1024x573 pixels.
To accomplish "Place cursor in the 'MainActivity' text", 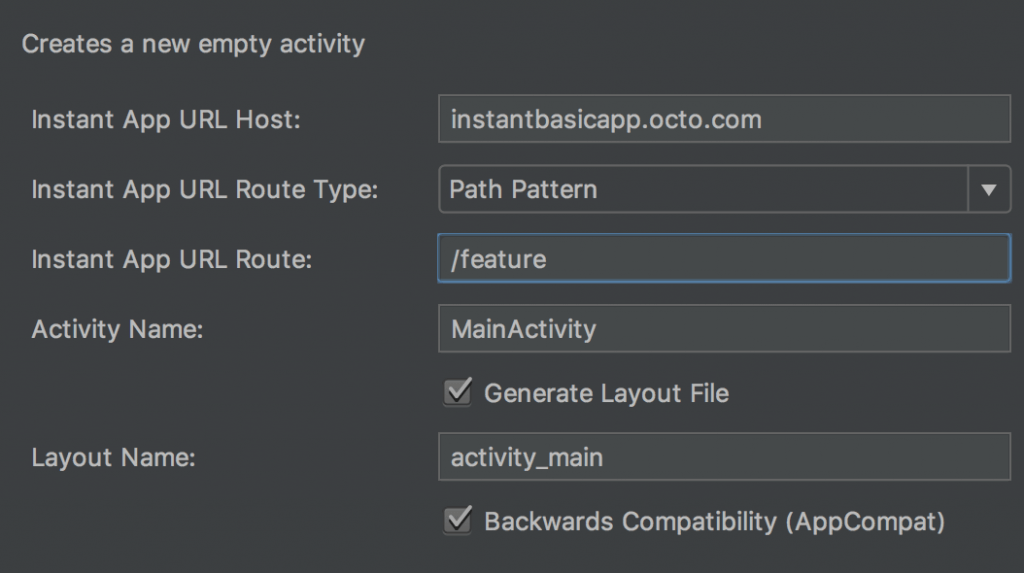I will [x=523, y=329].
